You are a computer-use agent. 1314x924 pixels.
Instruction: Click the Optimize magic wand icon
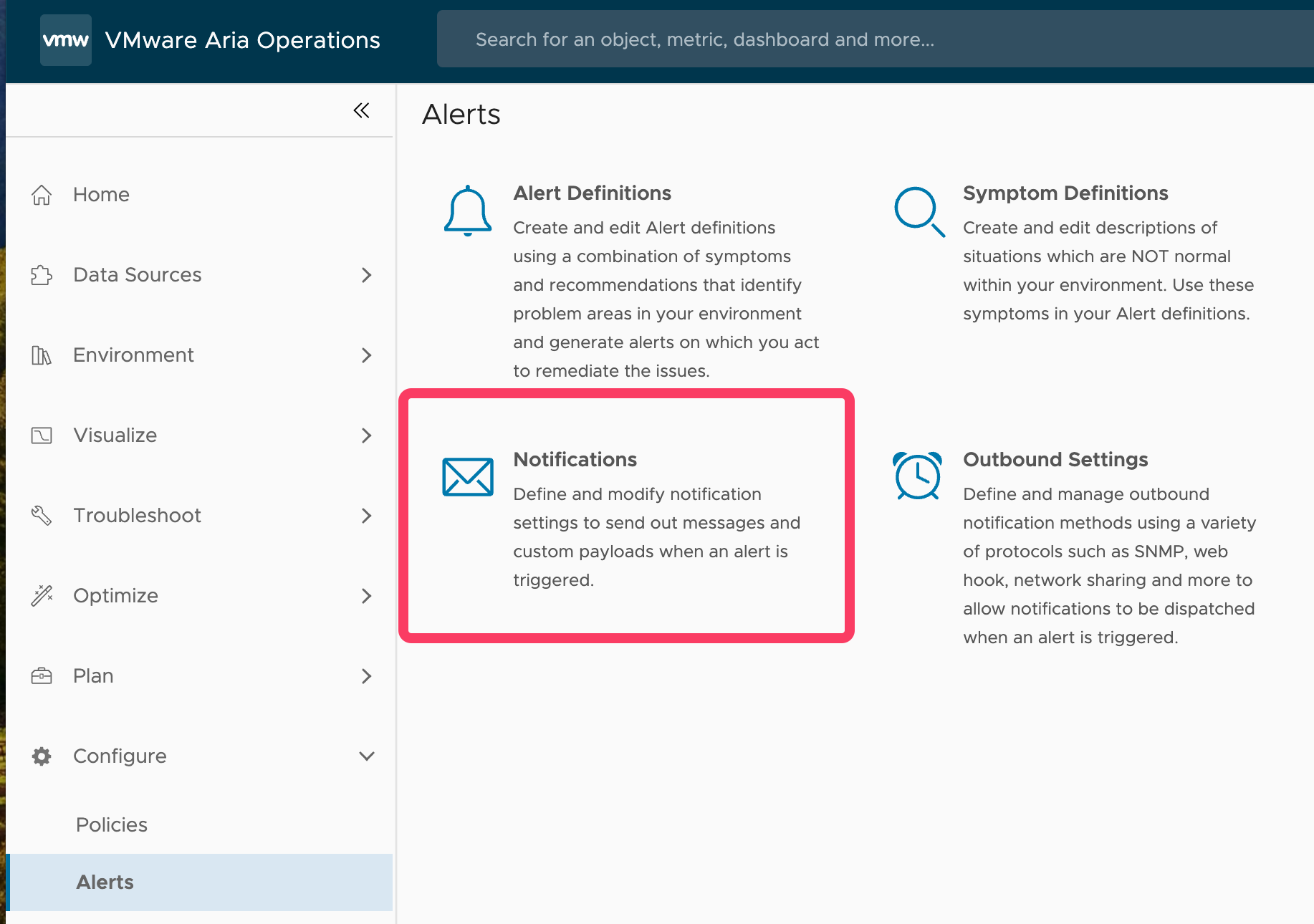tap(42, 596)
